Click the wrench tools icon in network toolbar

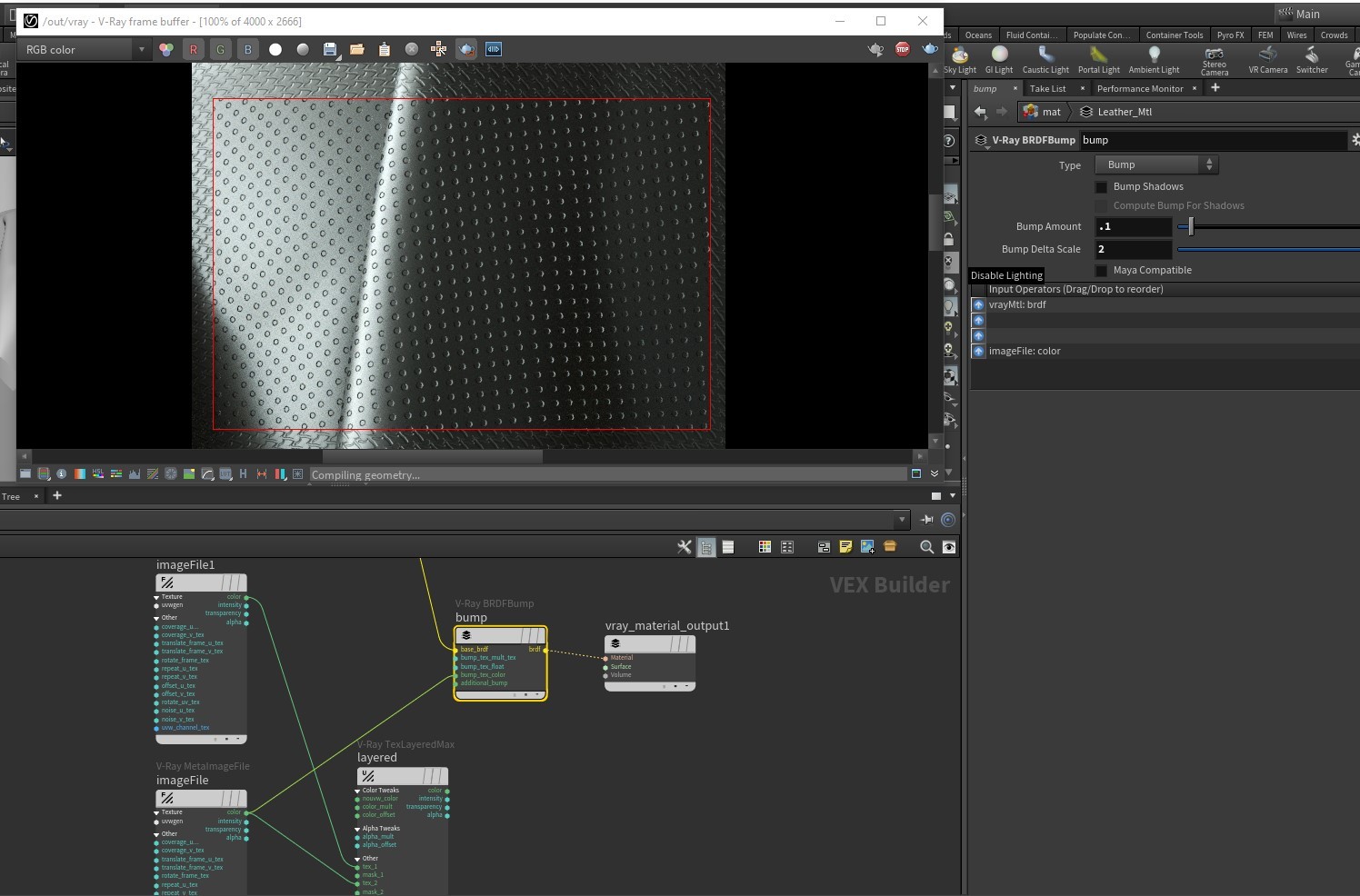[684, 547]
